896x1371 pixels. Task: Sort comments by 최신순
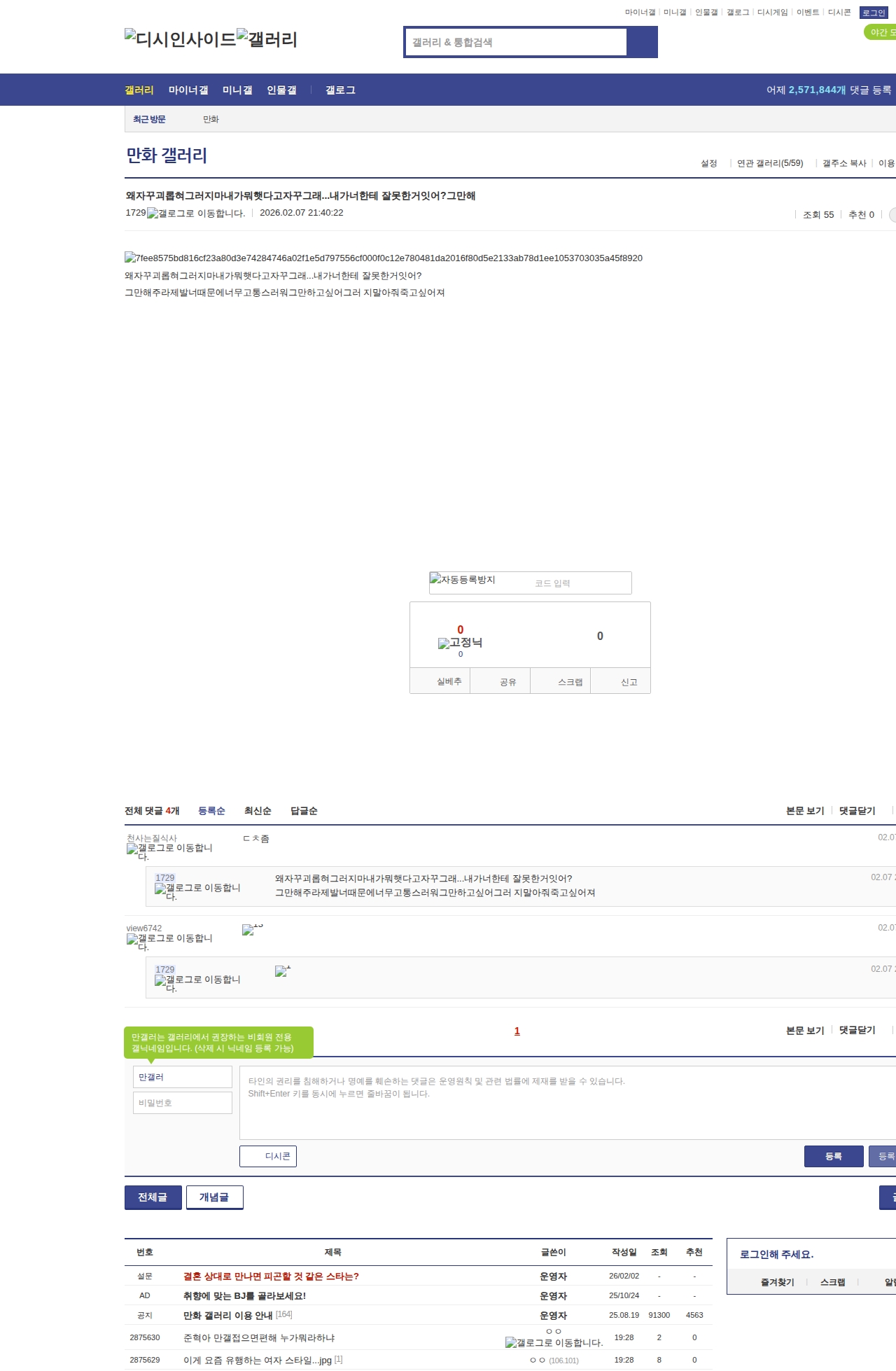pyautogui.click(x=258, y=811)
